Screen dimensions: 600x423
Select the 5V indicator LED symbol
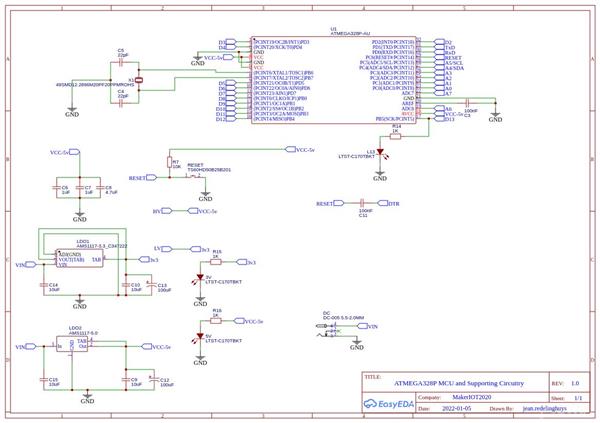(199, 338)
